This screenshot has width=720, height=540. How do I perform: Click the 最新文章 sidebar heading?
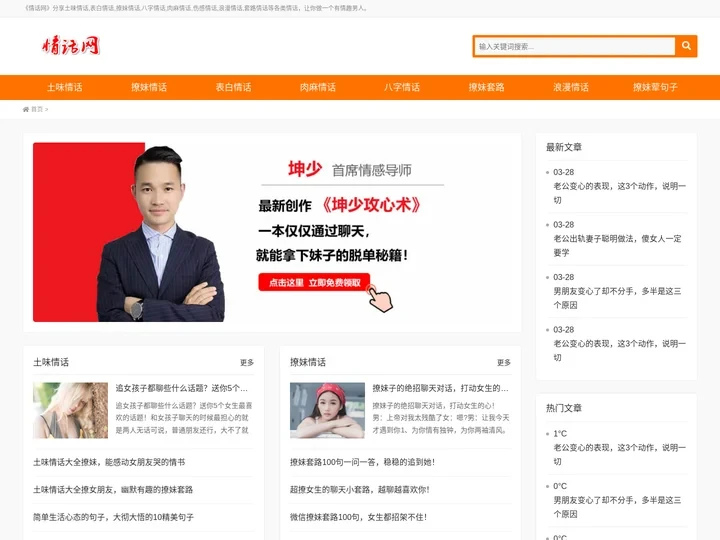pyautogui.click(x=564, y=147)
